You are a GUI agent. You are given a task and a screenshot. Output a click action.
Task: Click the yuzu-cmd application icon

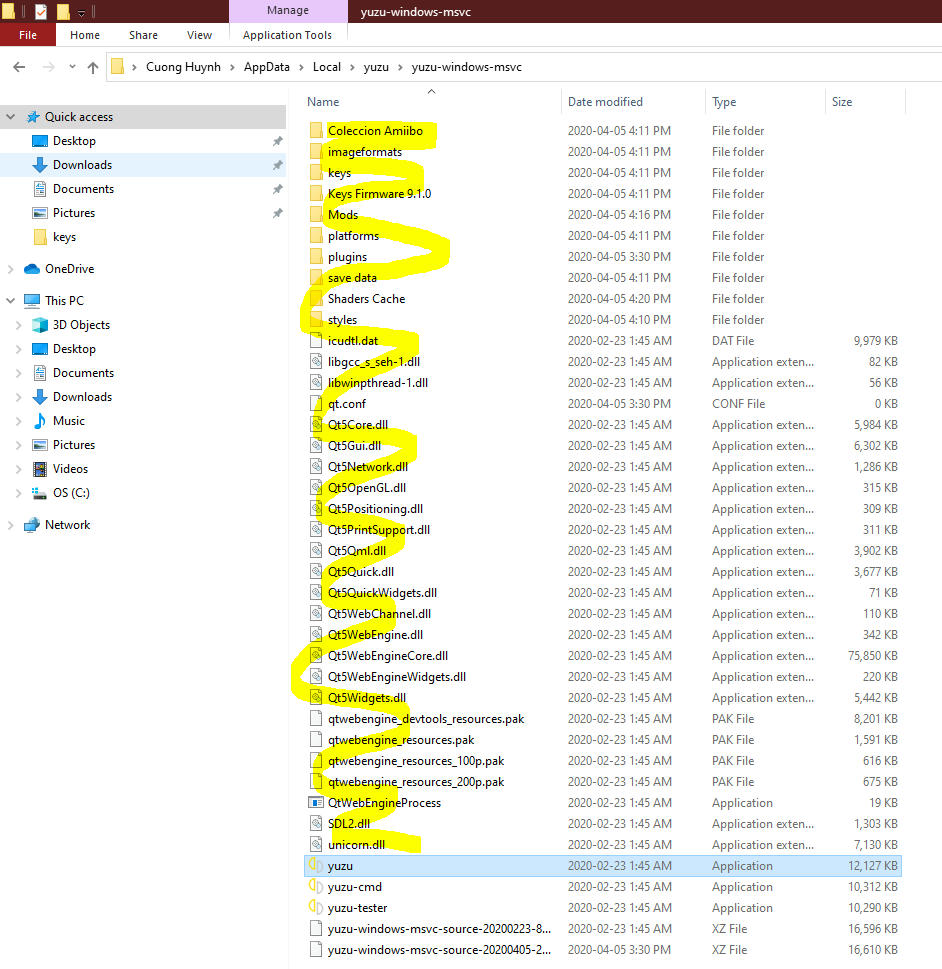click(x=316, y=887)
